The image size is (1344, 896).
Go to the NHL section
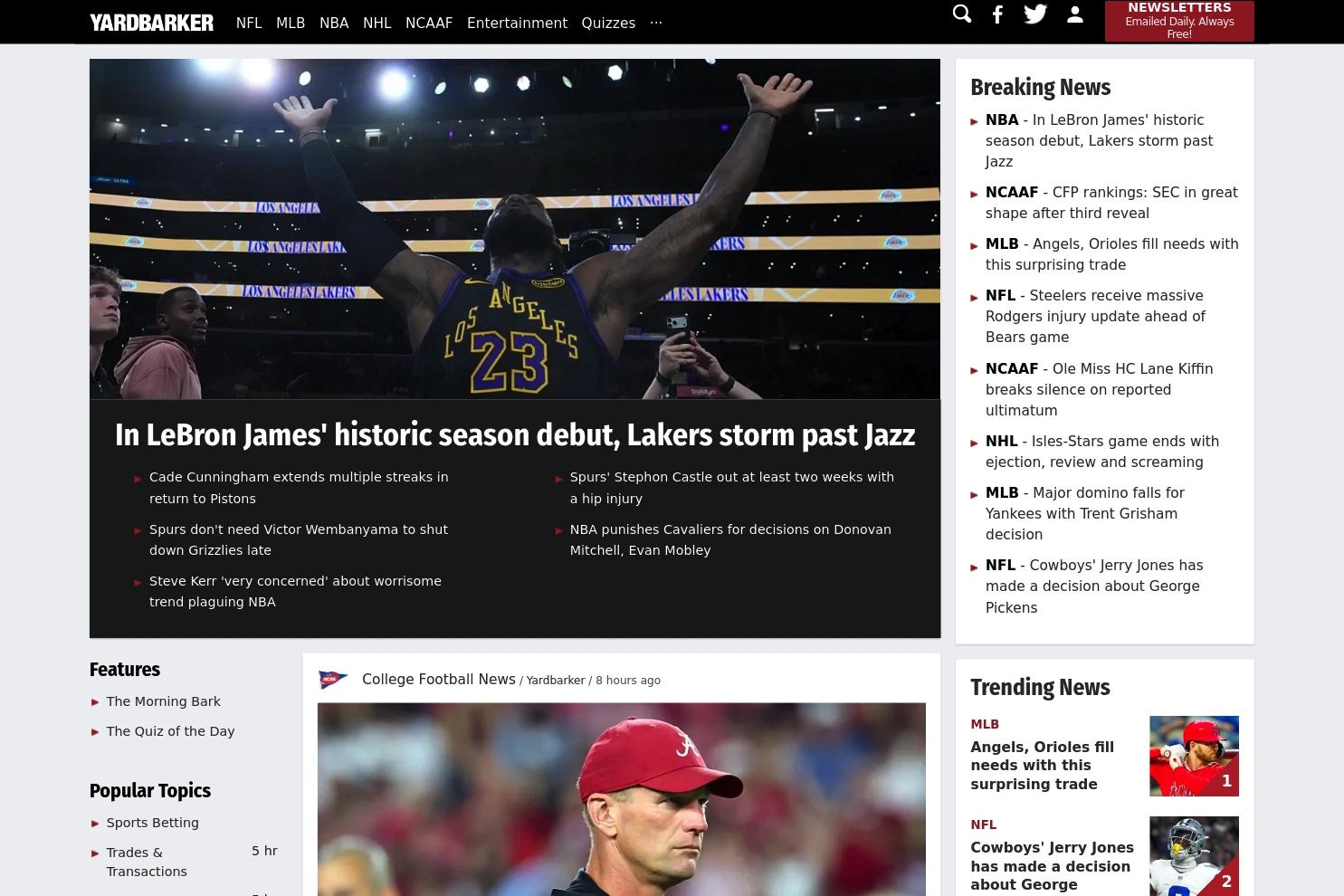377,23
